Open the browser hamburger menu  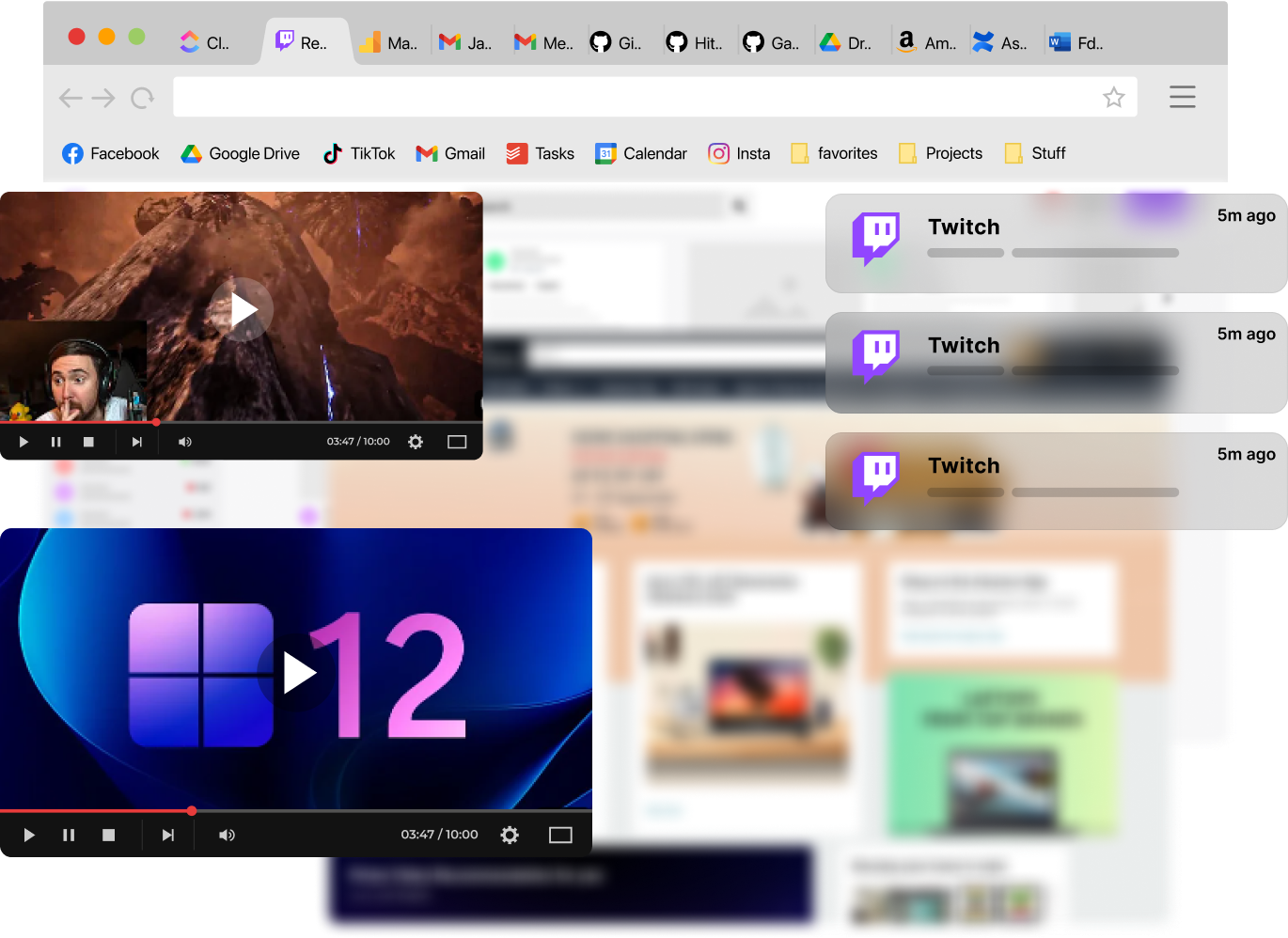click(1182, 97)
